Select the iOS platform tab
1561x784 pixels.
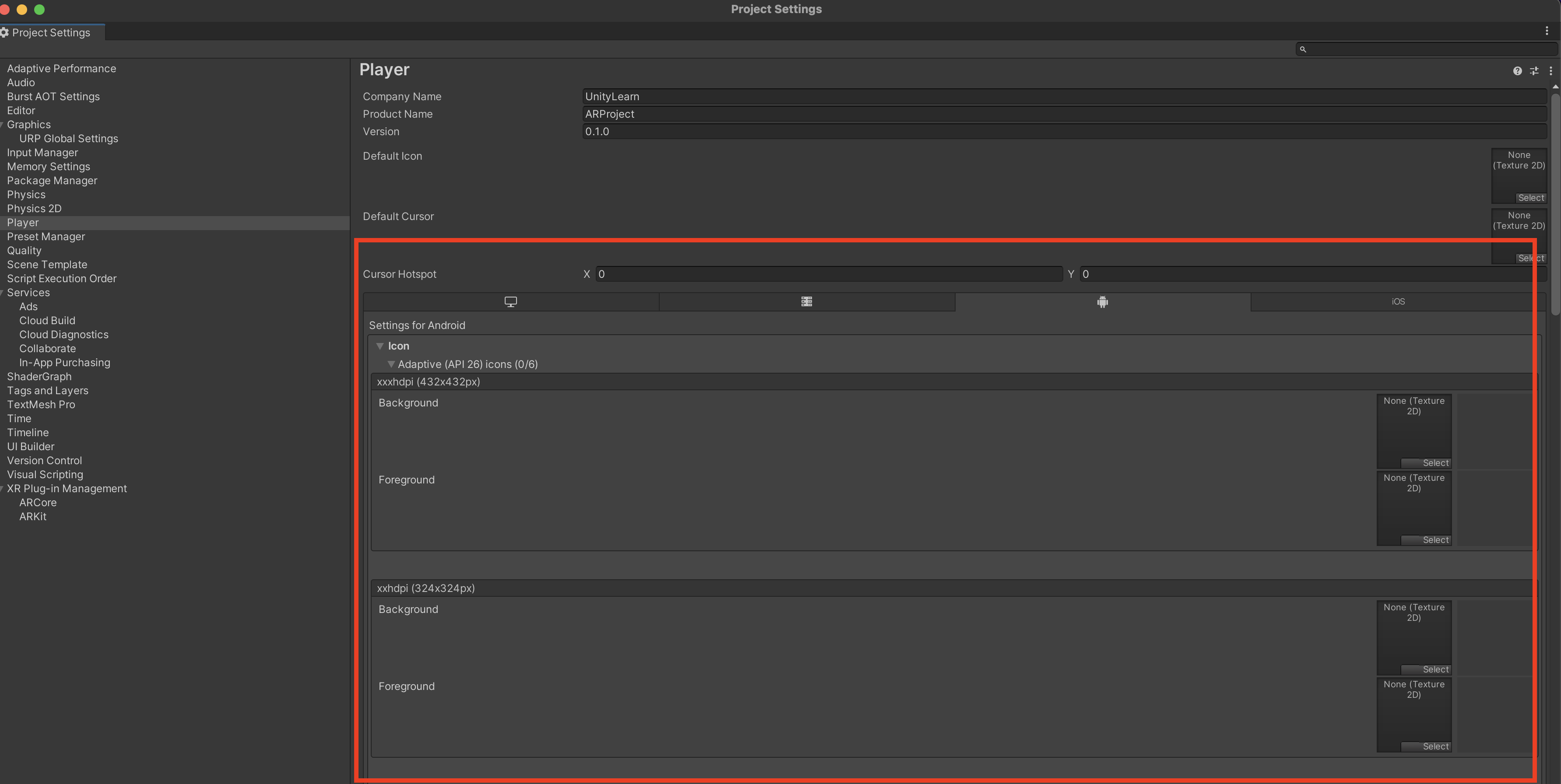(x=1398, y=301)
